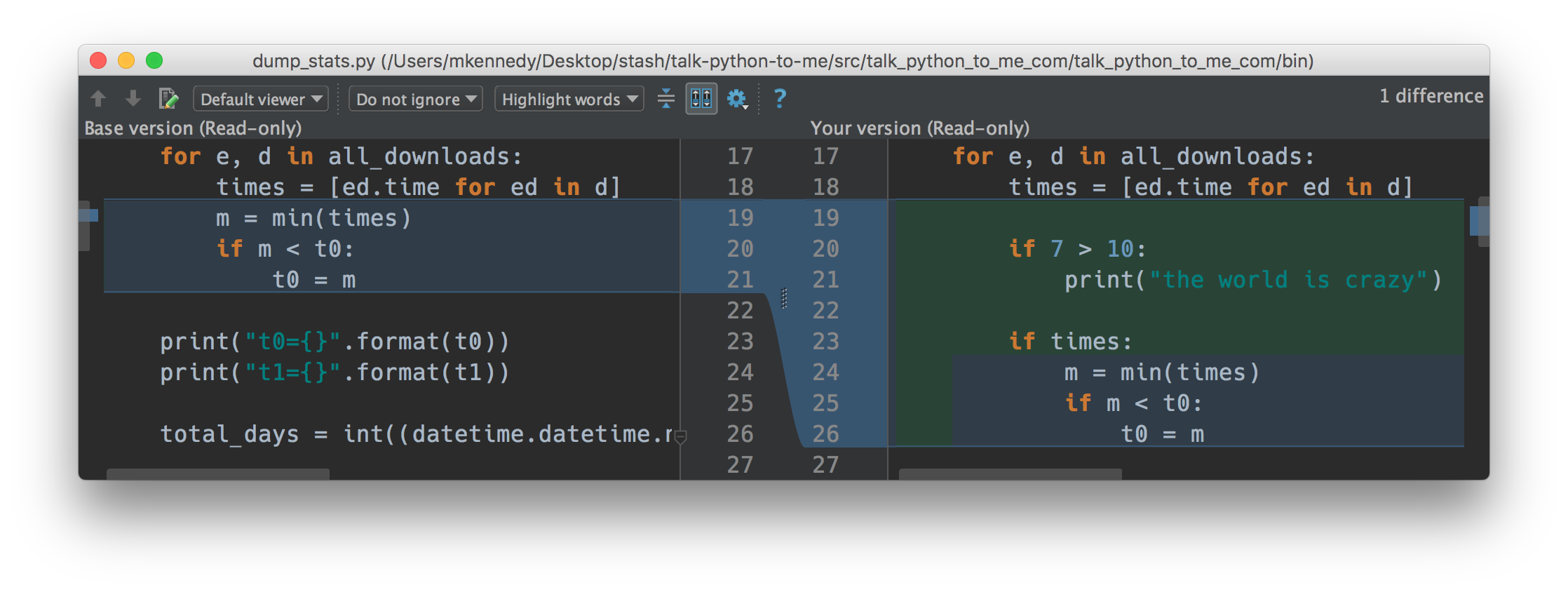Click the collapse unchanged fragments icon
The width and height of the screenshot is (1568, 592).
pos(665,99)
